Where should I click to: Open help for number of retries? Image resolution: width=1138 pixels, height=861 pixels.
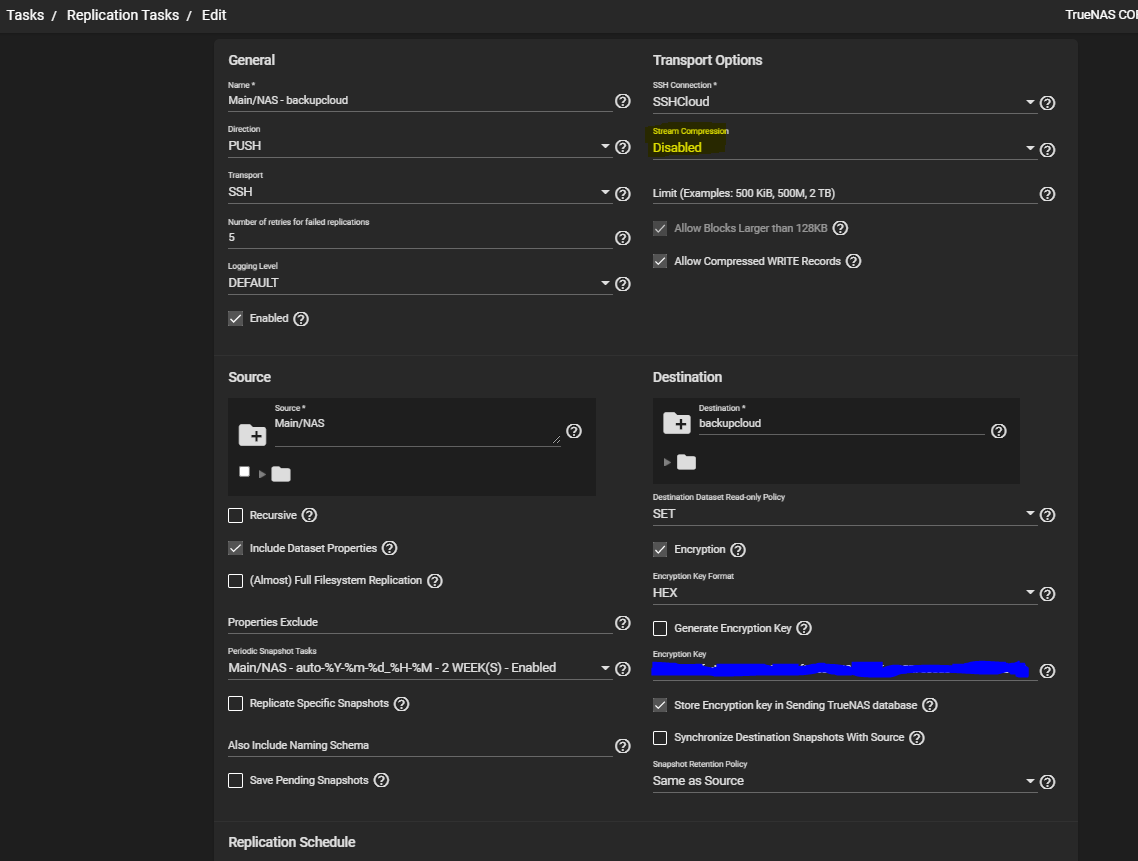[x=623, y=238]
